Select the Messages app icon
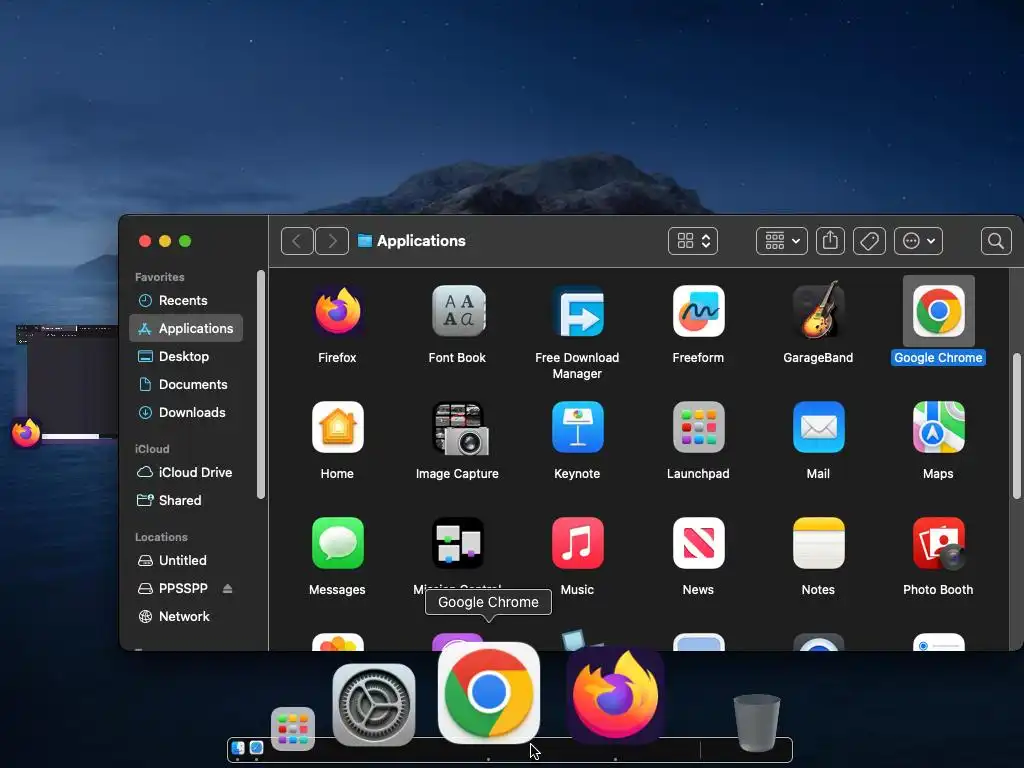The image size is (1024, 768). [337, 543]
